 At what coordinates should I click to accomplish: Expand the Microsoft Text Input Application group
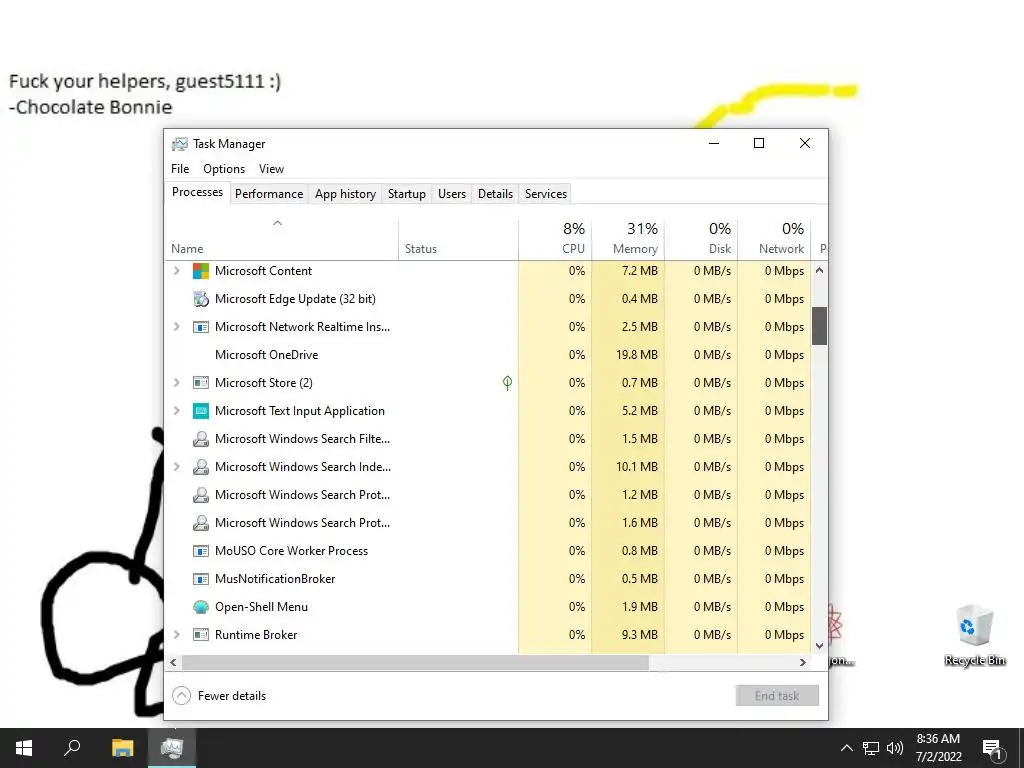coord(176,411)
